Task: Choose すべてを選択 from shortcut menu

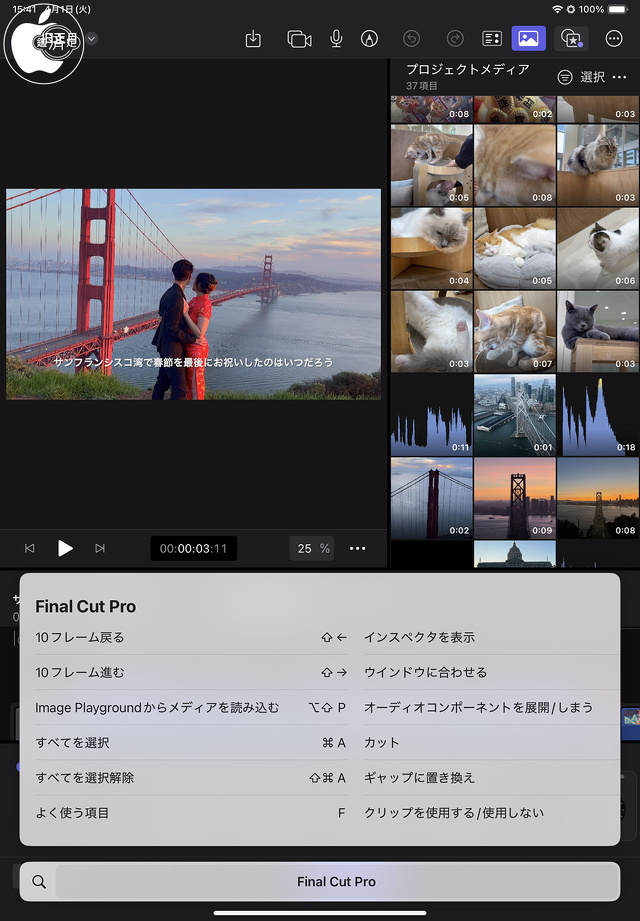Action: (72, 743)
